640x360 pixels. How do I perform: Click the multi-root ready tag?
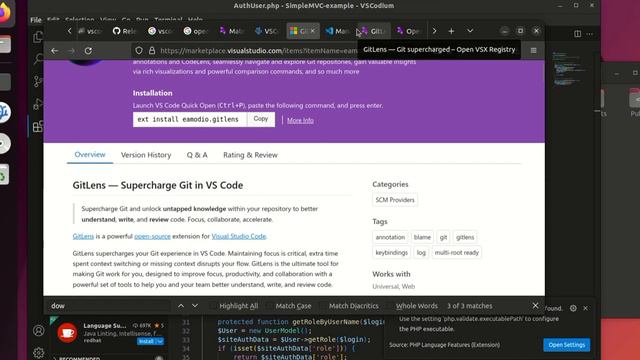(456, 253)
